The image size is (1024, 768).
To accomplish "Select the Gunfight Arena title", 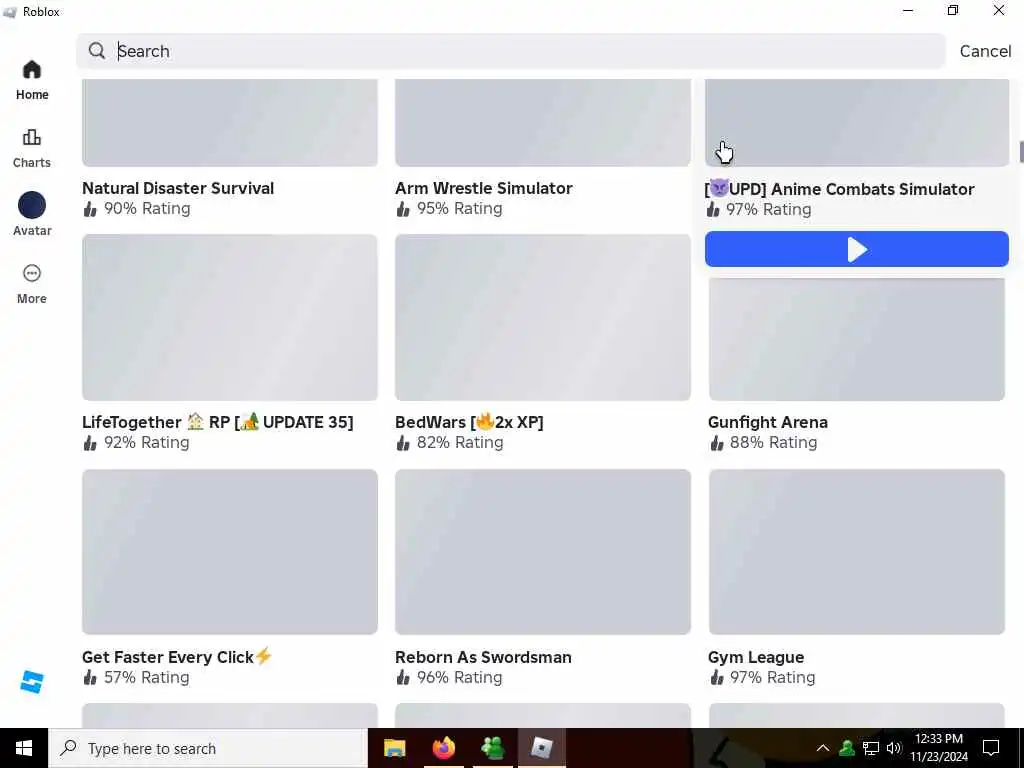I will click(x=768, y=422).
